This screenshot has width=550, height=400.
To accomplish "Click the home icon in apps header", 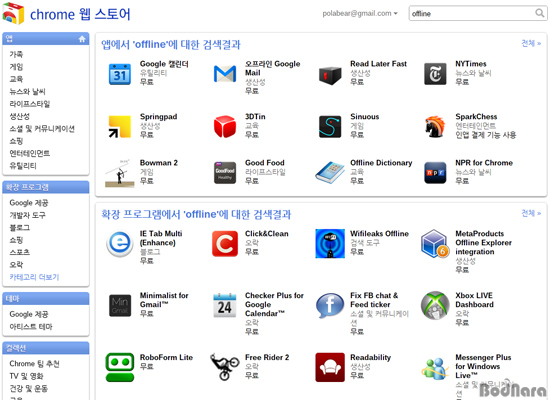I will click(x=82, y=39).
